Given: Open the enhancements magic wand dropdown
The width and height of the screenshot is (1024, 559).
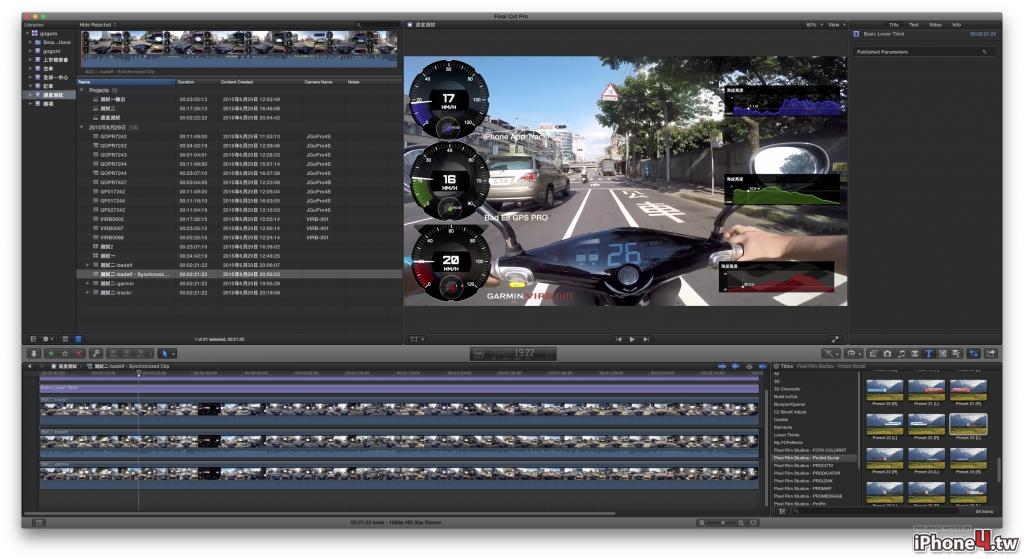Looking at the screenshot, I should (x=831, y=353).
